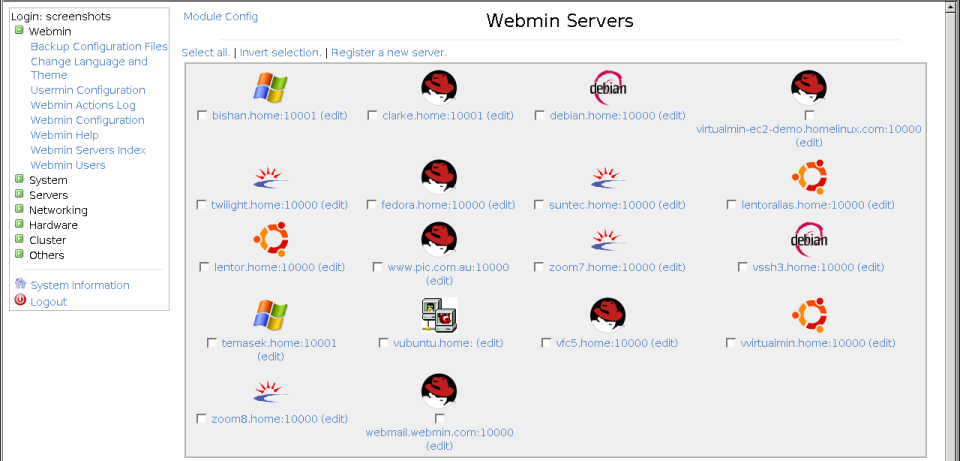
Task: Click the Ubuntu logo above lentor.home
Action: 271,239
